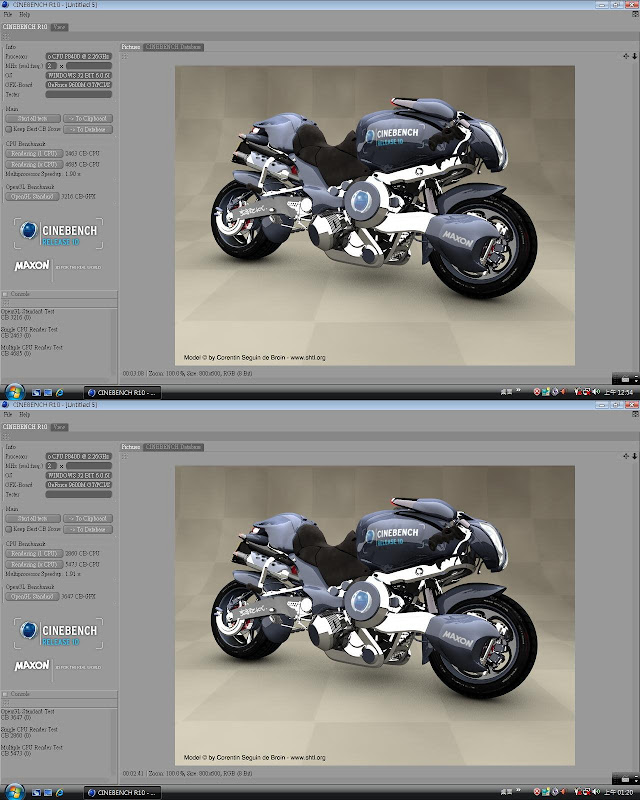Click keyboard icon in dark corner above 01:20 clock
This screenshot has width=640, height=800.
(625, 779)
